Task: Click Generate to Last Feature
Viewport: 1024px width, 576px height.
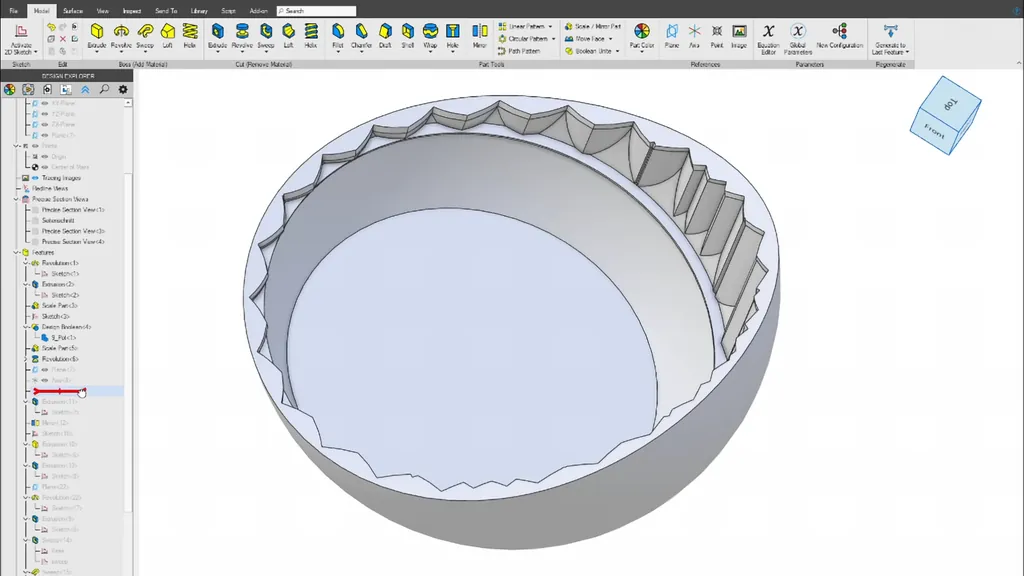Action: click(890, 39)
